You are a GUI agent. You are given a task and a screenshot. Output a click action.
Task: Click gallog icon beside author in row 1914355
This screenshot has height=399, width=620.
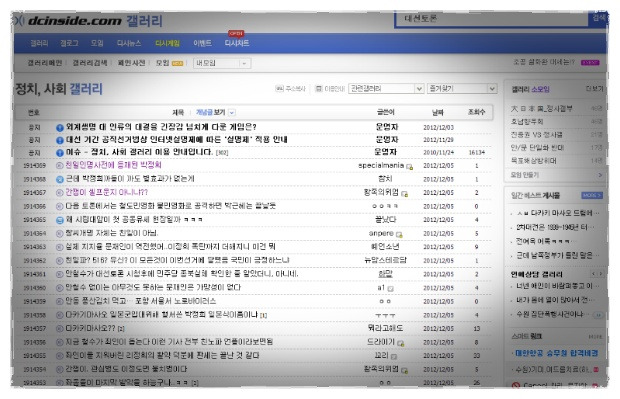pyautogui.click(x=394, y=357)
